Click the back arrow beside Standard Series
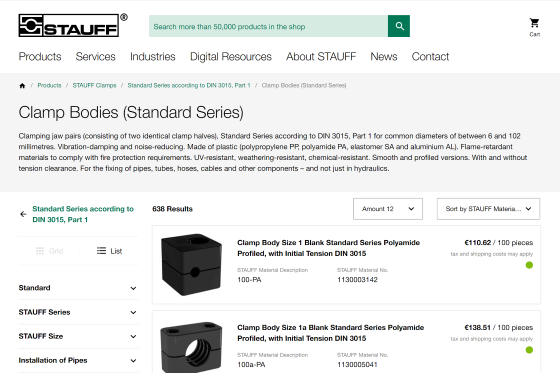Viewport: 560px width, 373px height. (x=23, y=214)
